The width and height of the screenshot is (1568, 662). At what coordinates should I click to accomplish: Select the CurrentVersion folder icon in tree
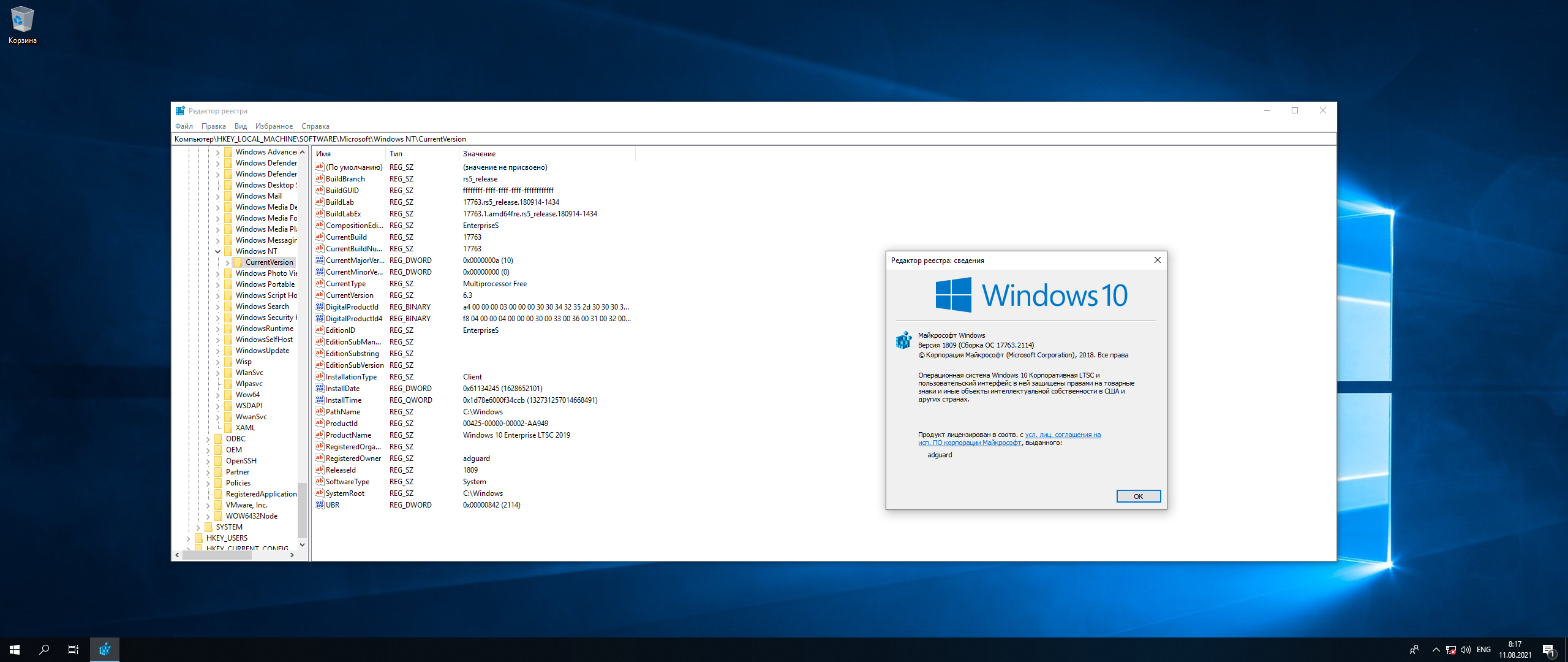click(238, 262)
